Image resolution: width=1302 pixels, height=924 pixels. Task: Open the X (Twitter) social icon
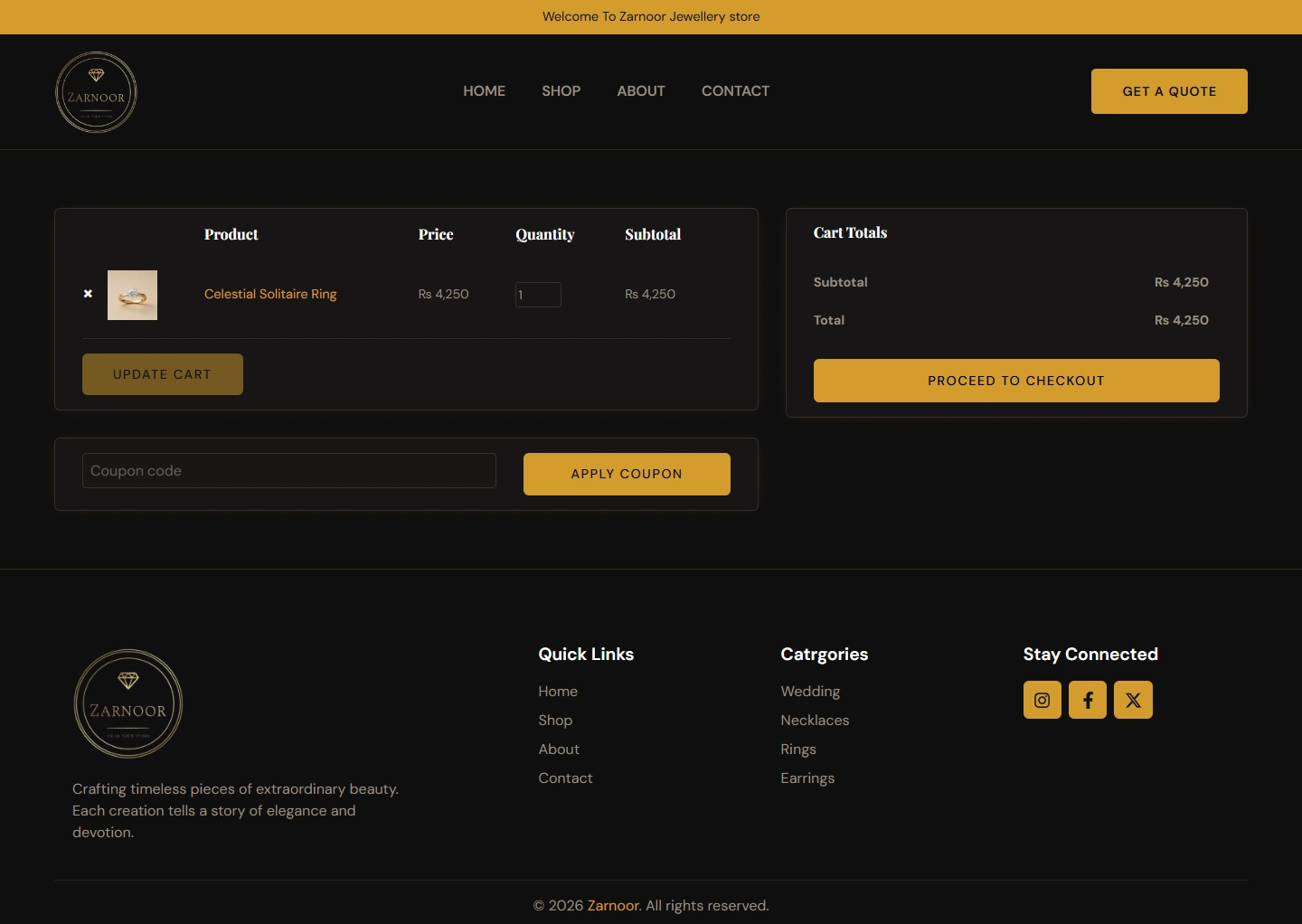[1133, 700]
